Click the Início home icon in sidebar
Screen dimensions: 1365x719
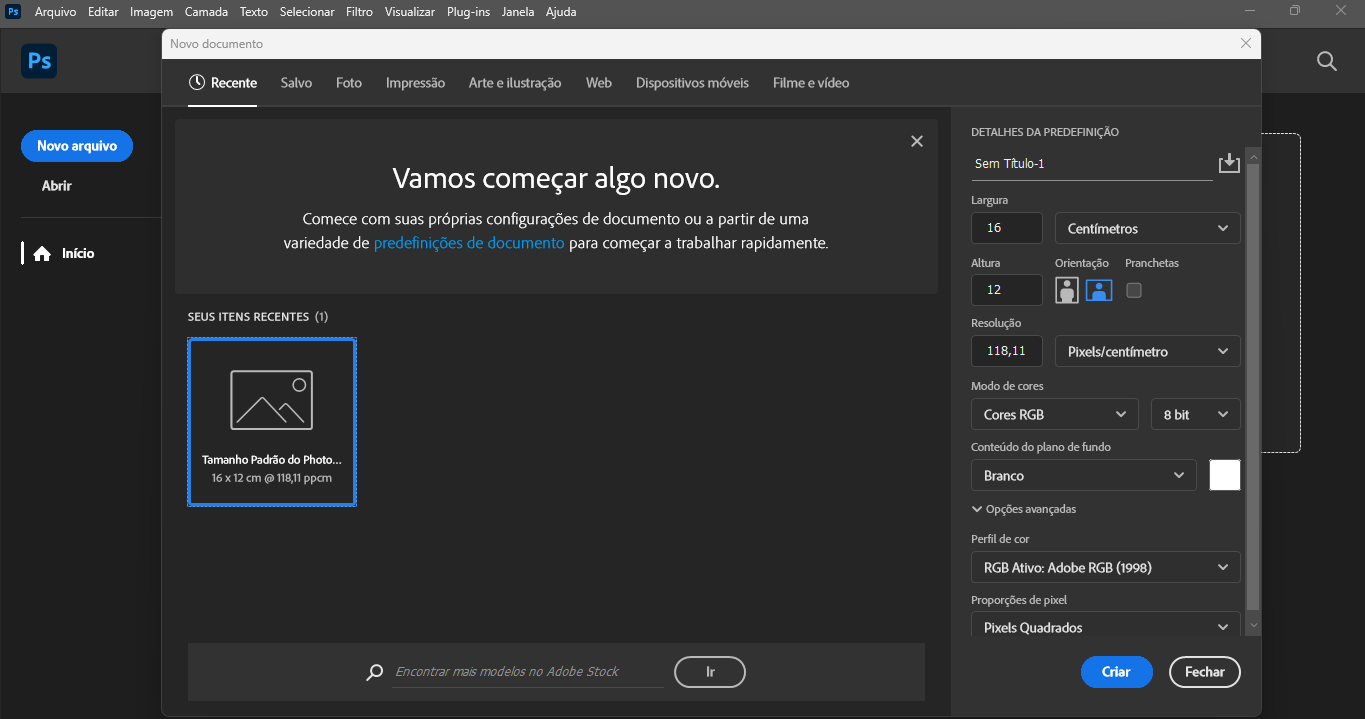(42, 254)
